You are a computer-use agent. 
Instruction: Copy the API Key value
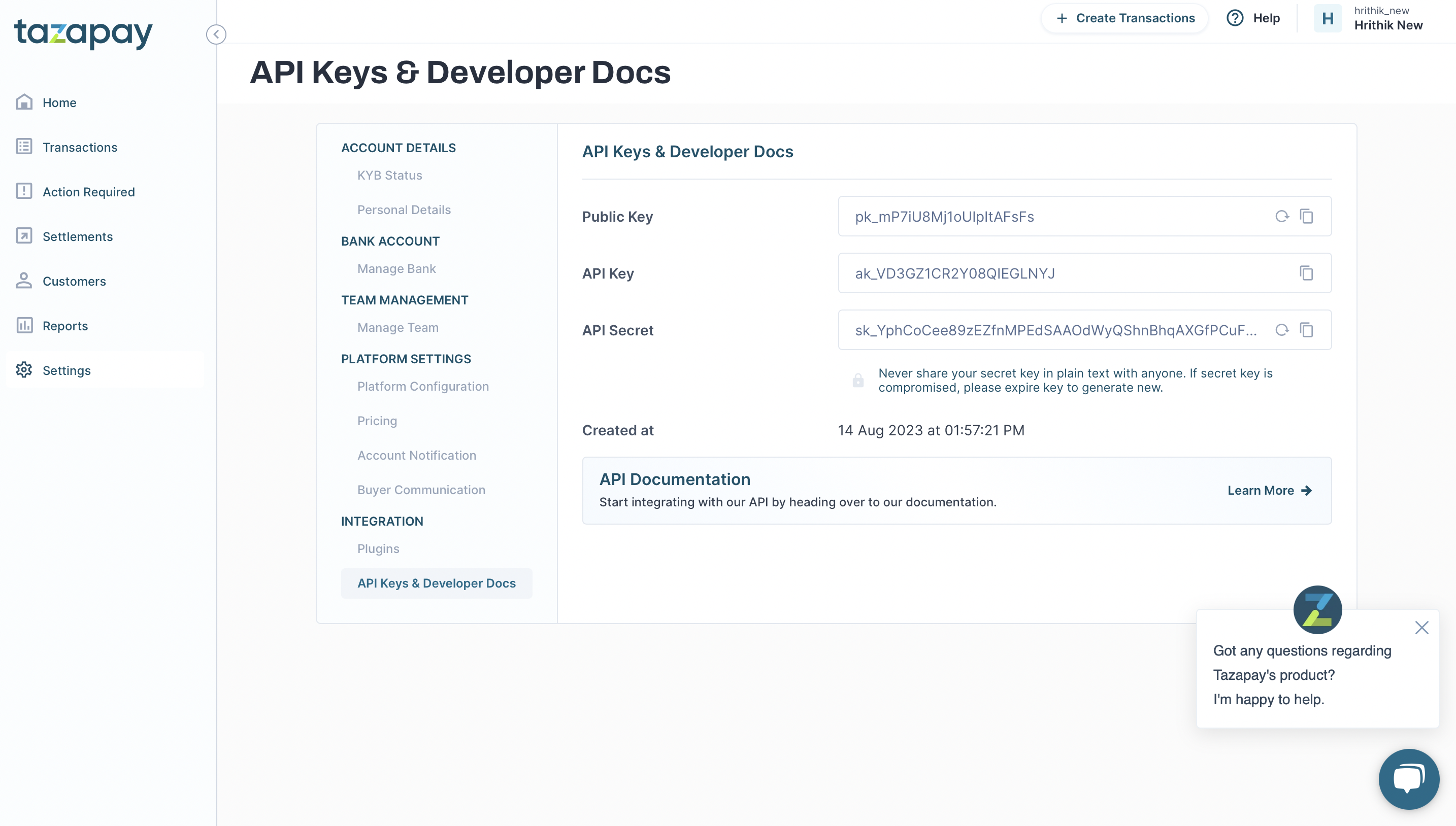point(1306,273)
